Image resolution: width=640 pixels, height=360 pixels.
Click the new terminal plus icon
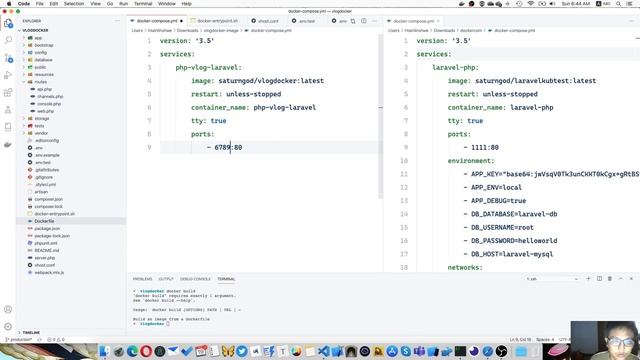[588, 279]
